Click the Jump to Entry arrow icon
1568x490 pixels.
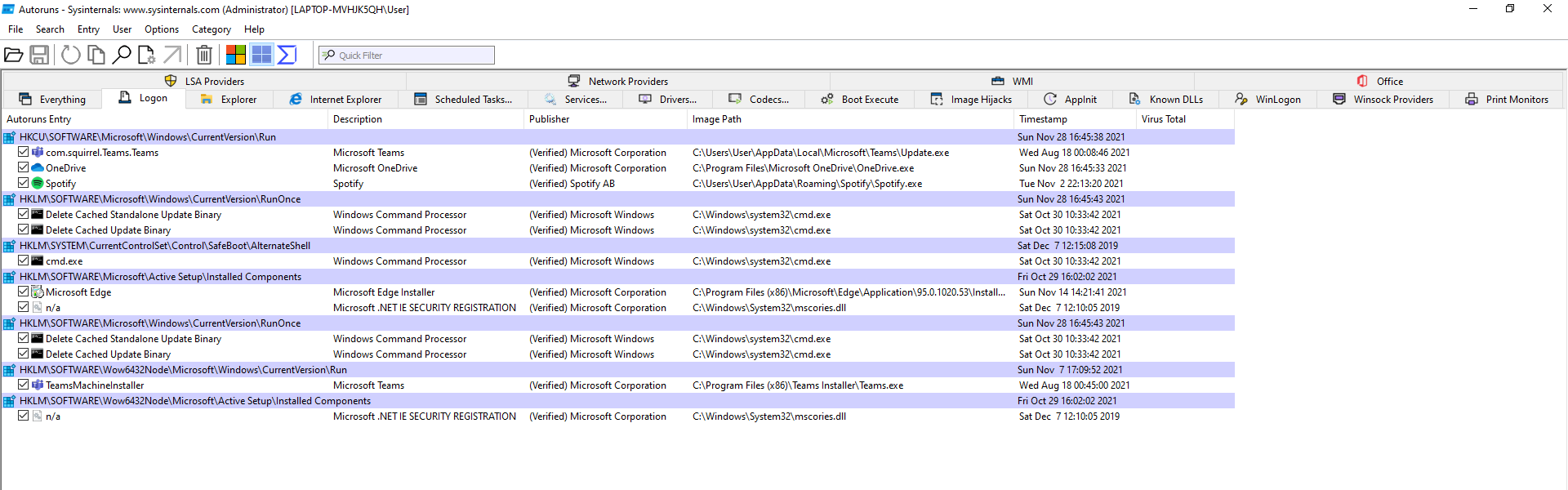(172, 55)
